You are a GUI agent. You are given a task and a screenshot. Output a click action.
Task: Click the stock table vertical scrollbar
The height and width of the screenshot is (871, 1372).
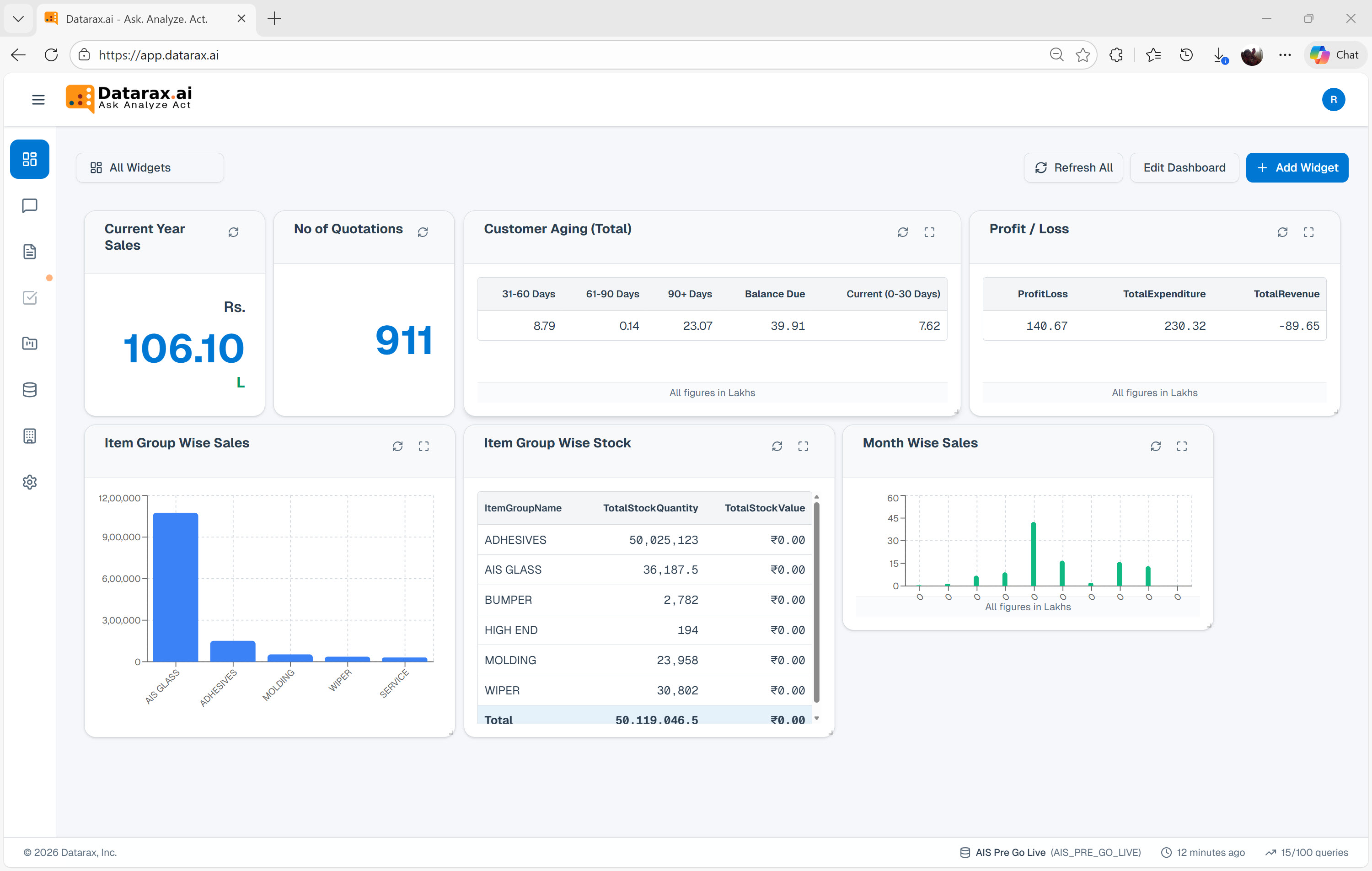(816, 603)
